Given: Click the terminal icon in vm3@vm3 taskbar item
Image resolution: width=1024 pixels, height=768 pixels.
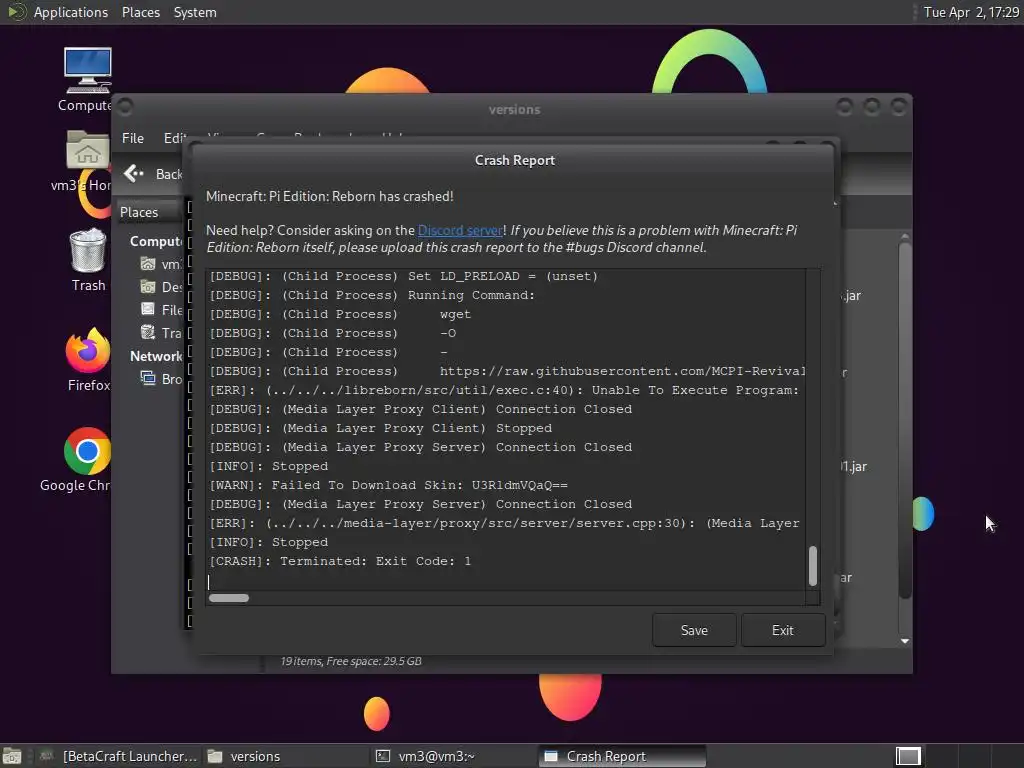Looking at the screenshot, I should (383, 756).
